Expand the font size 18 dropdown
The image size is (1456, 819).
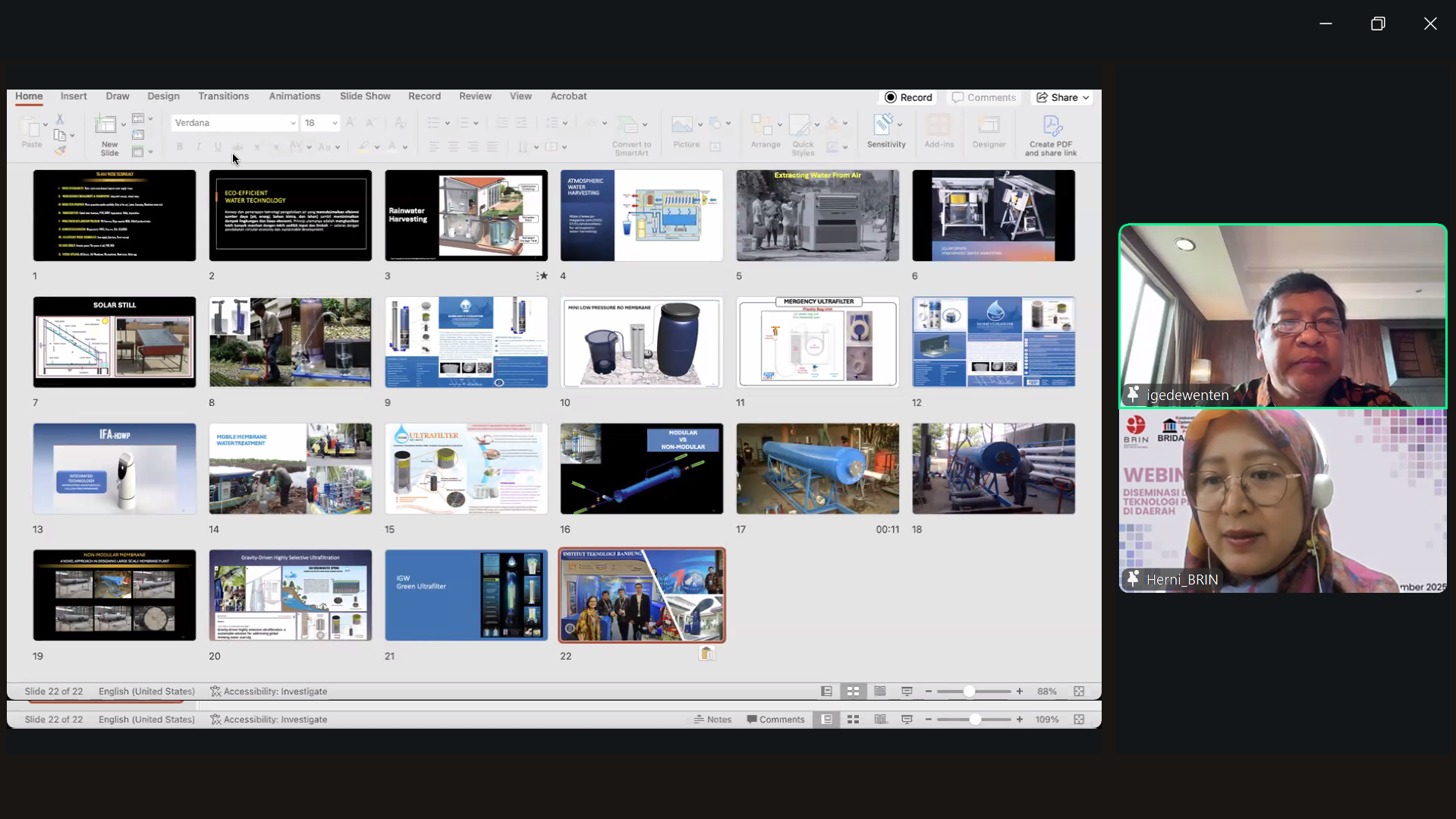(335, 123)
